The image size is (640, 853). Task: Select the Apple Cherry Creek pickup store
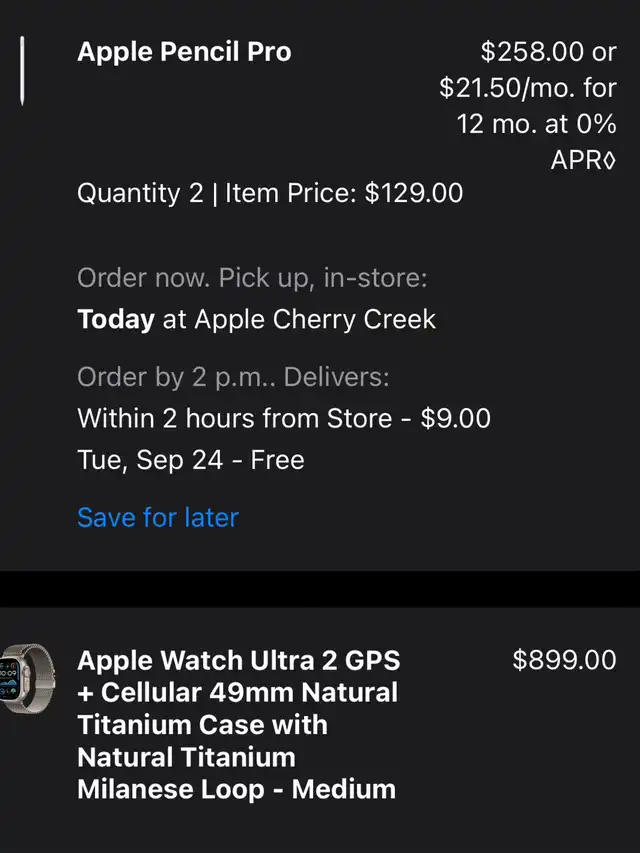(x=315, y=319)
